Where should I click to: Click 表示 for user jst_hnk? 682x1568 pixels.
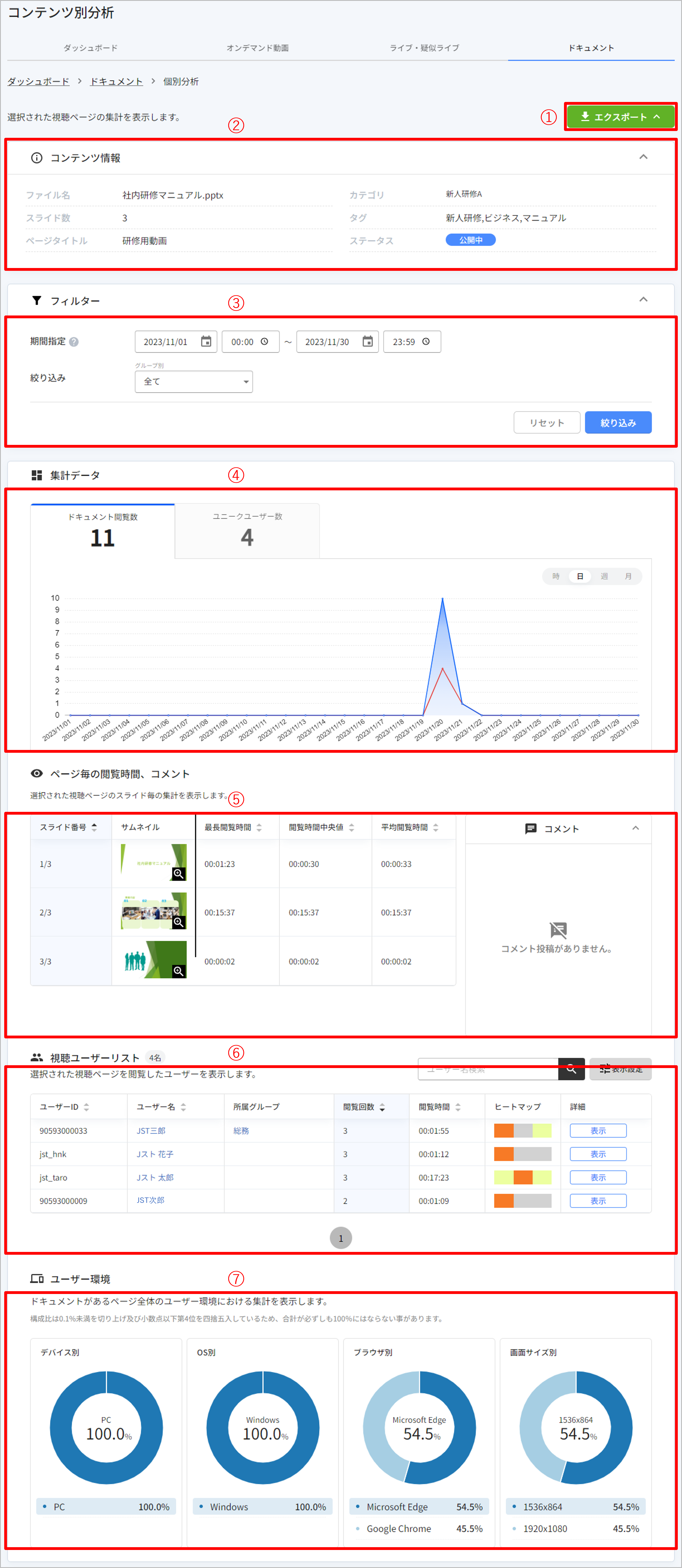coord(598,1154)
